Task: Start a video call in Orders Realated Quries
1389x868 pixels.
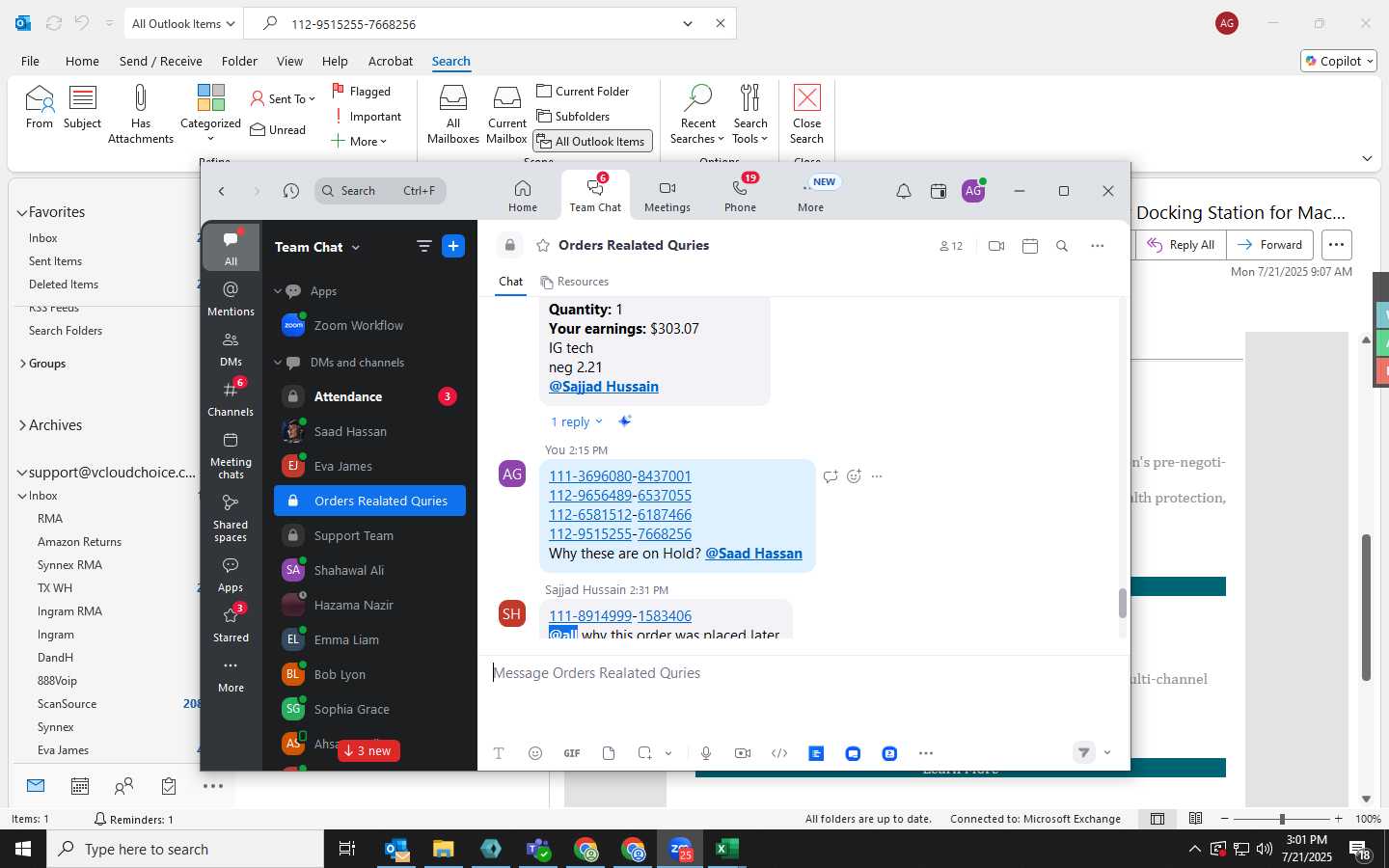Action: [996, 246]
